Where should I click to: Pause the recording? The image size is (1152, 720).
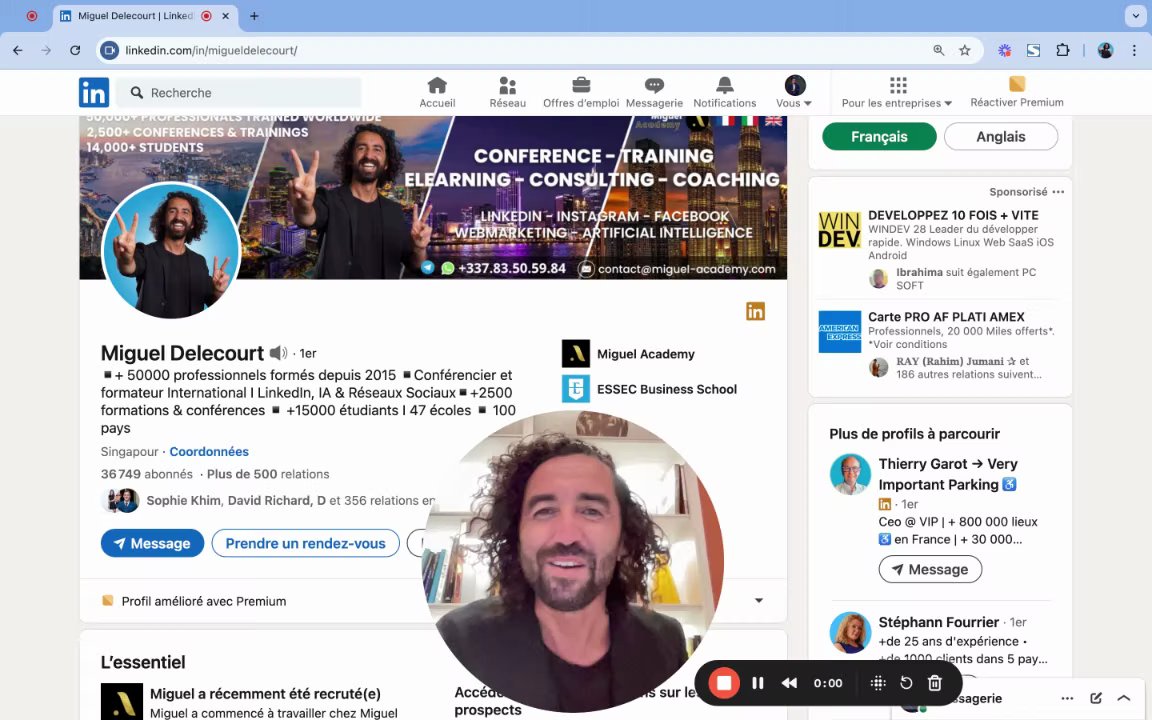pyautogui.click(x=757, y=683)
